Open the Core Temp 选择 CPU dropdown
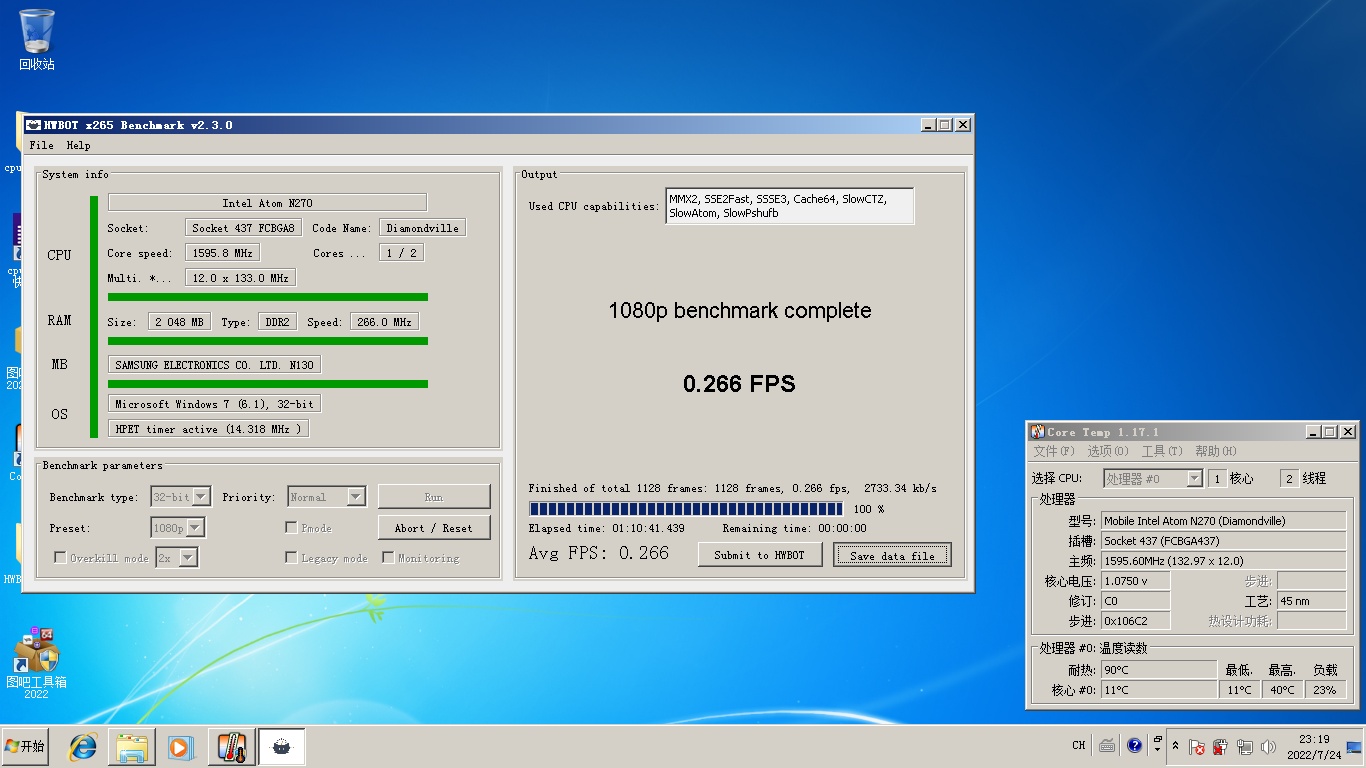This screenshot has height=768, width=1366. [x=1153, y=479]
